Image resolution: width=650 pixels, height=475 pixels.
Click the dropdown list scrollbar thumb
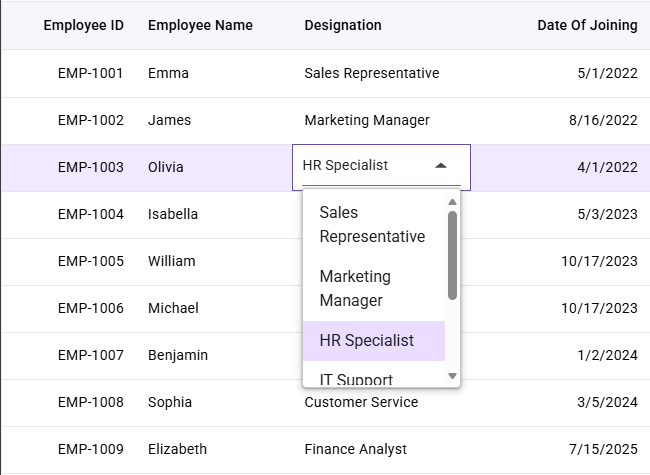452,255
